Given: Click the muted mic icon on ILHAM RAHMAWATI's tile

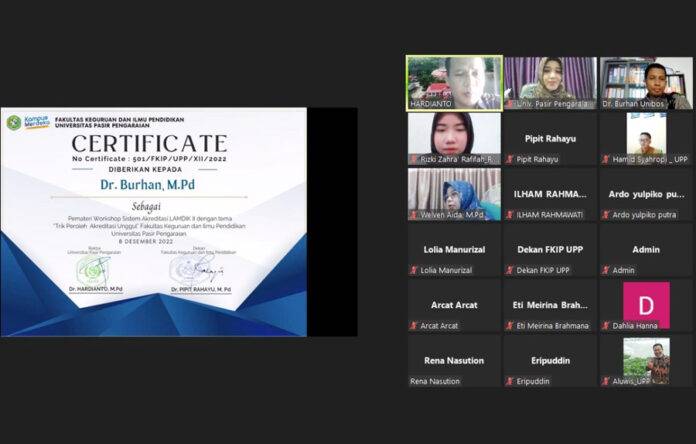Looking at the screenshot, I should (x=510, y=215).
